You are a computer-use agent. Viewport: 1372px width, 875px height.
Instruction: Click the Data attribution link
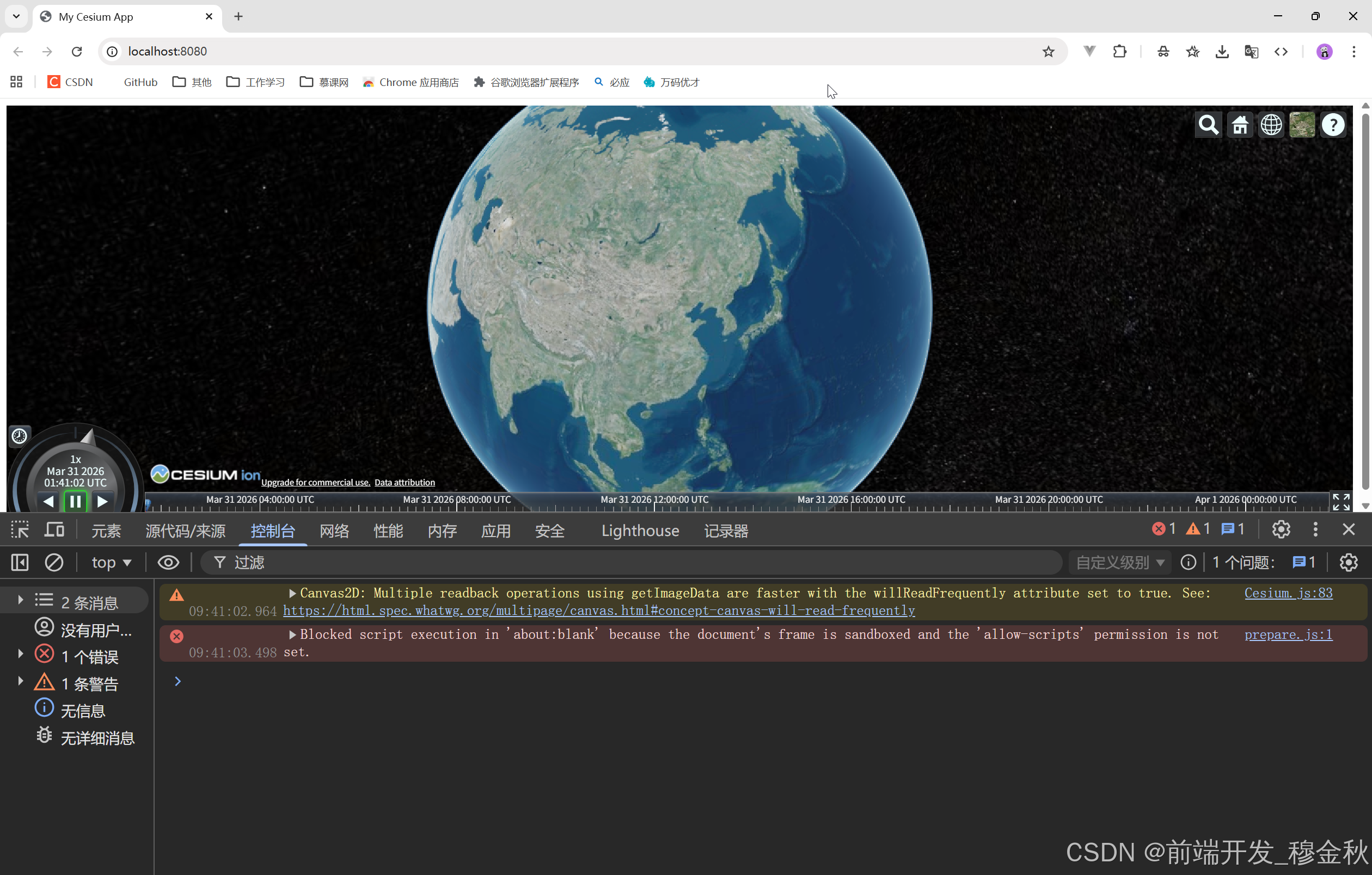click(405, 482)
